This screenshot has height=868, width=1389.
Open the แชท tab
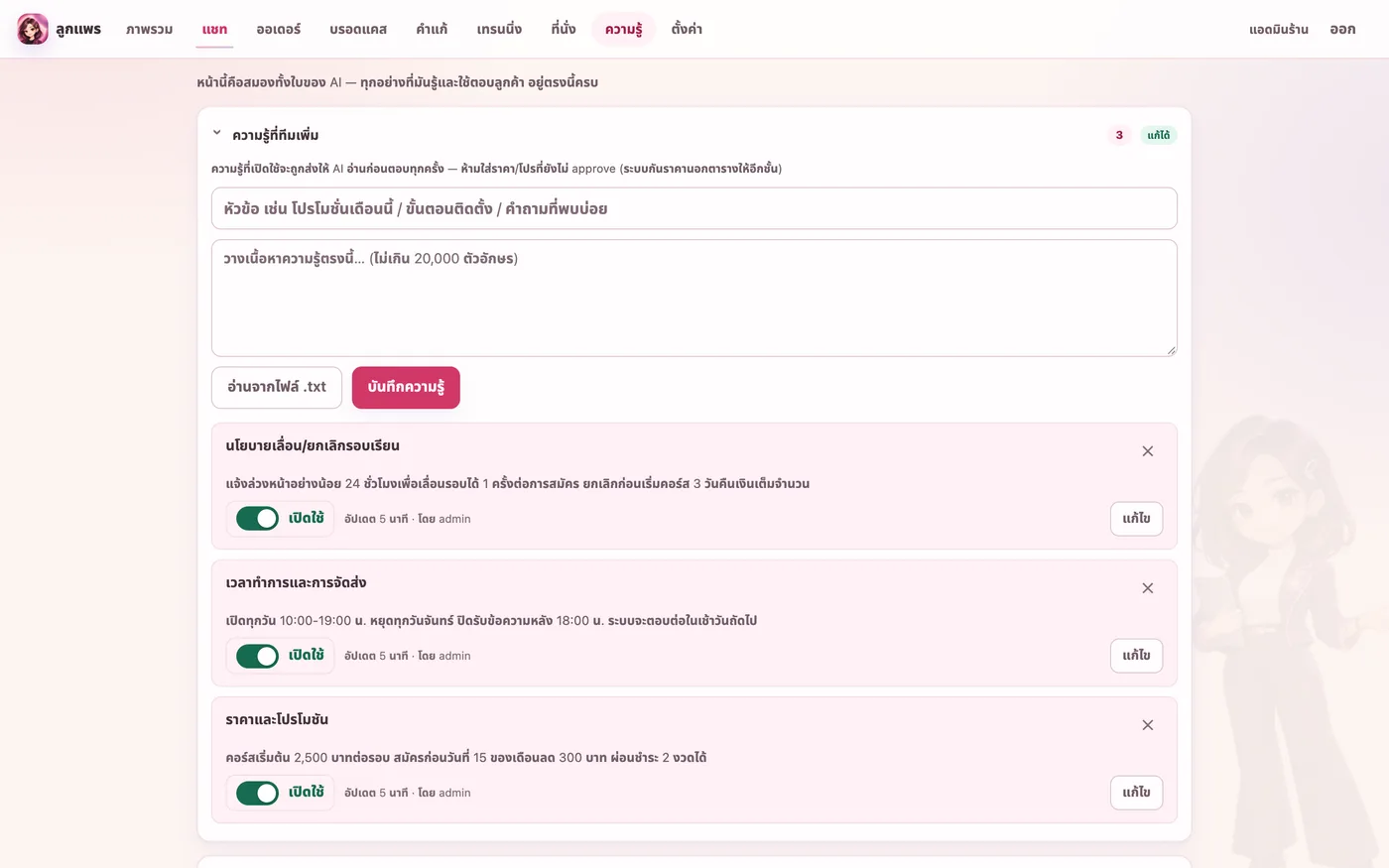tap(214, 29)
